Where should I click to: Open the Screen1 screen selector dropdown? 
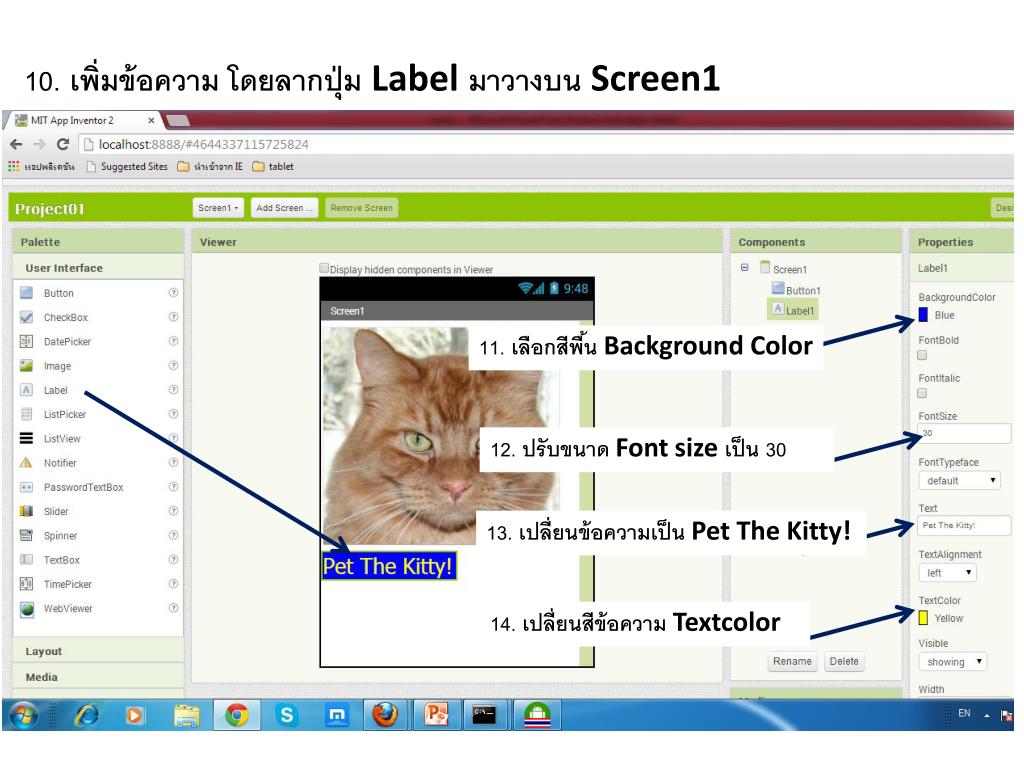click(218, 208)
